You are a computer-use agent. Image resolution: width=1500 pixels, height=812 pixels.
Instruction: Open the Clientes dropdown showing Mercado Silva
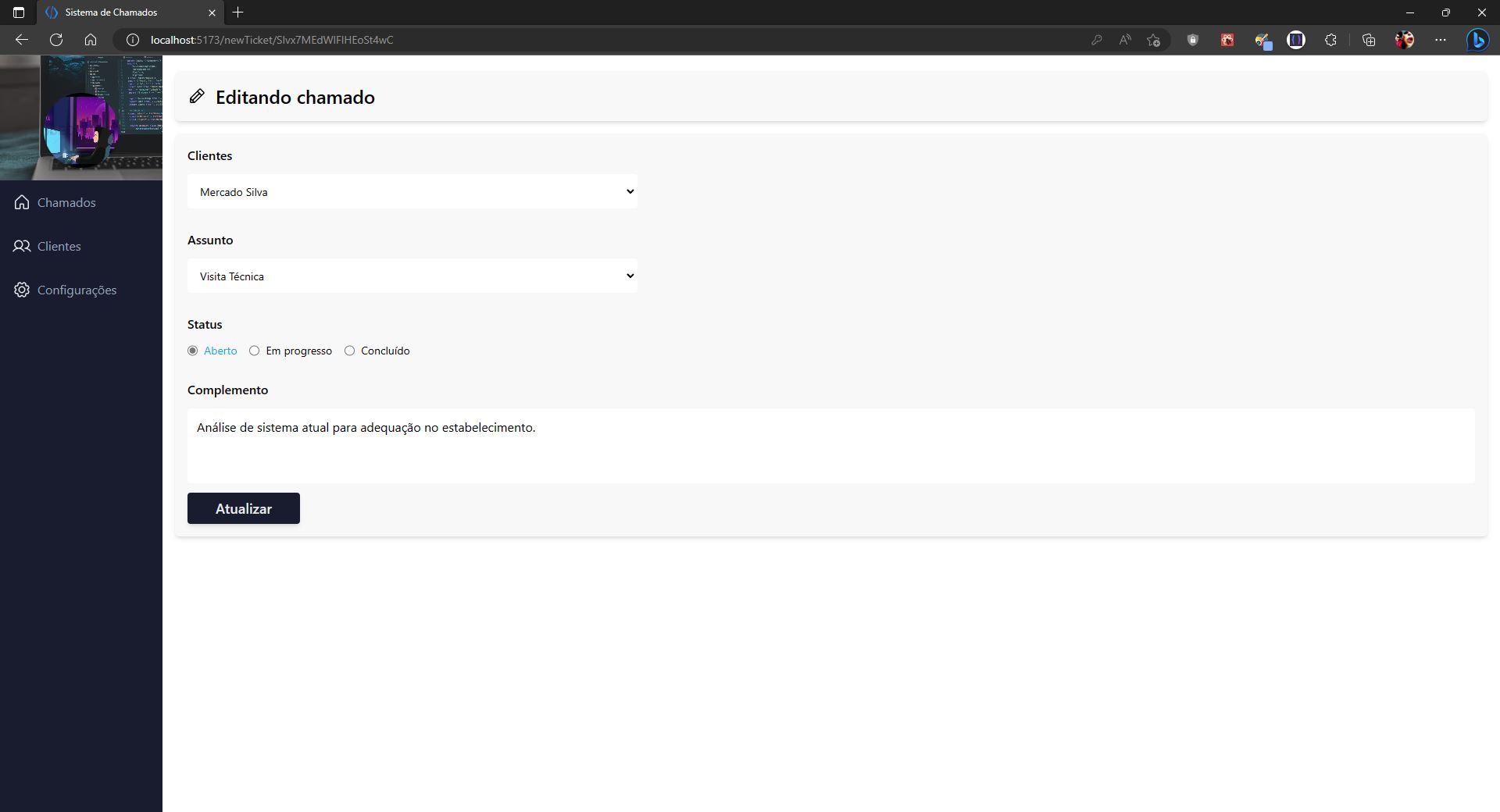pyautogui.click(x=412, y=191)
